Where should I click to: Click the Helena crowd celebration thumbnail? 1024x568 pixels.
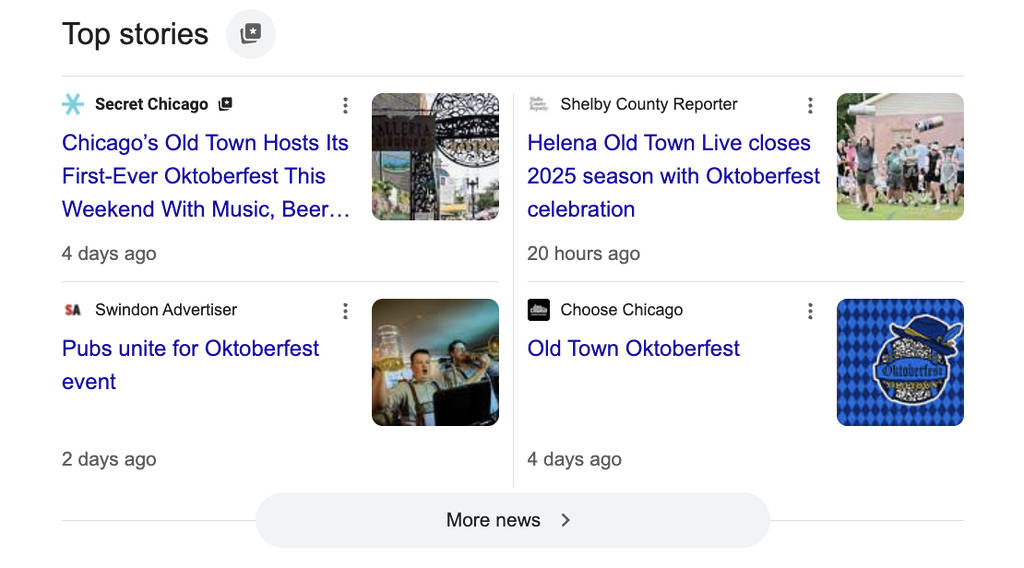[x=900, y=157]
